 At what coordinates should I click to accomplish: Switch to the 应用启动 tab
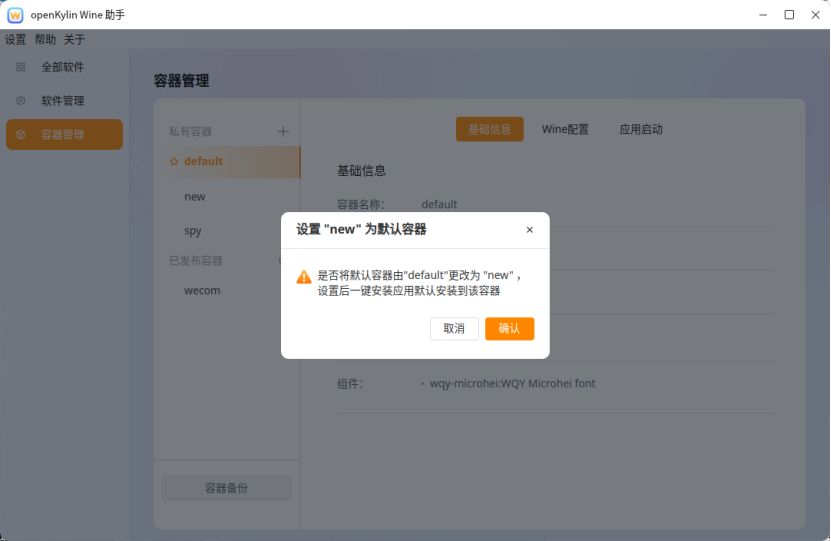coord(641,130)
